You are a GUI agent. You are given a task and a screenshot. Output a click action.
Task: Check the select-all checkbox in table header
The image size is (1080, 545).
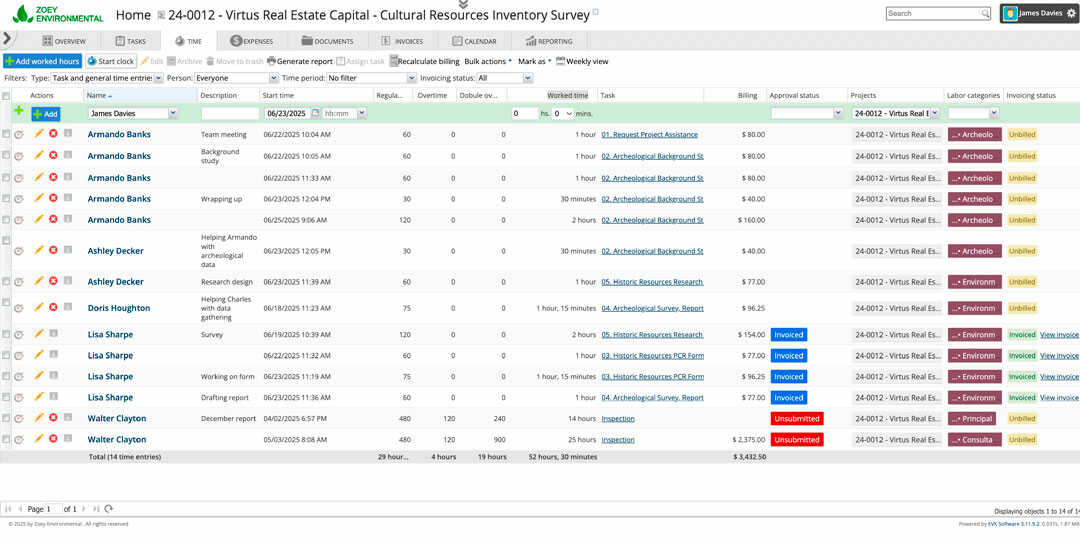[6, 96]
